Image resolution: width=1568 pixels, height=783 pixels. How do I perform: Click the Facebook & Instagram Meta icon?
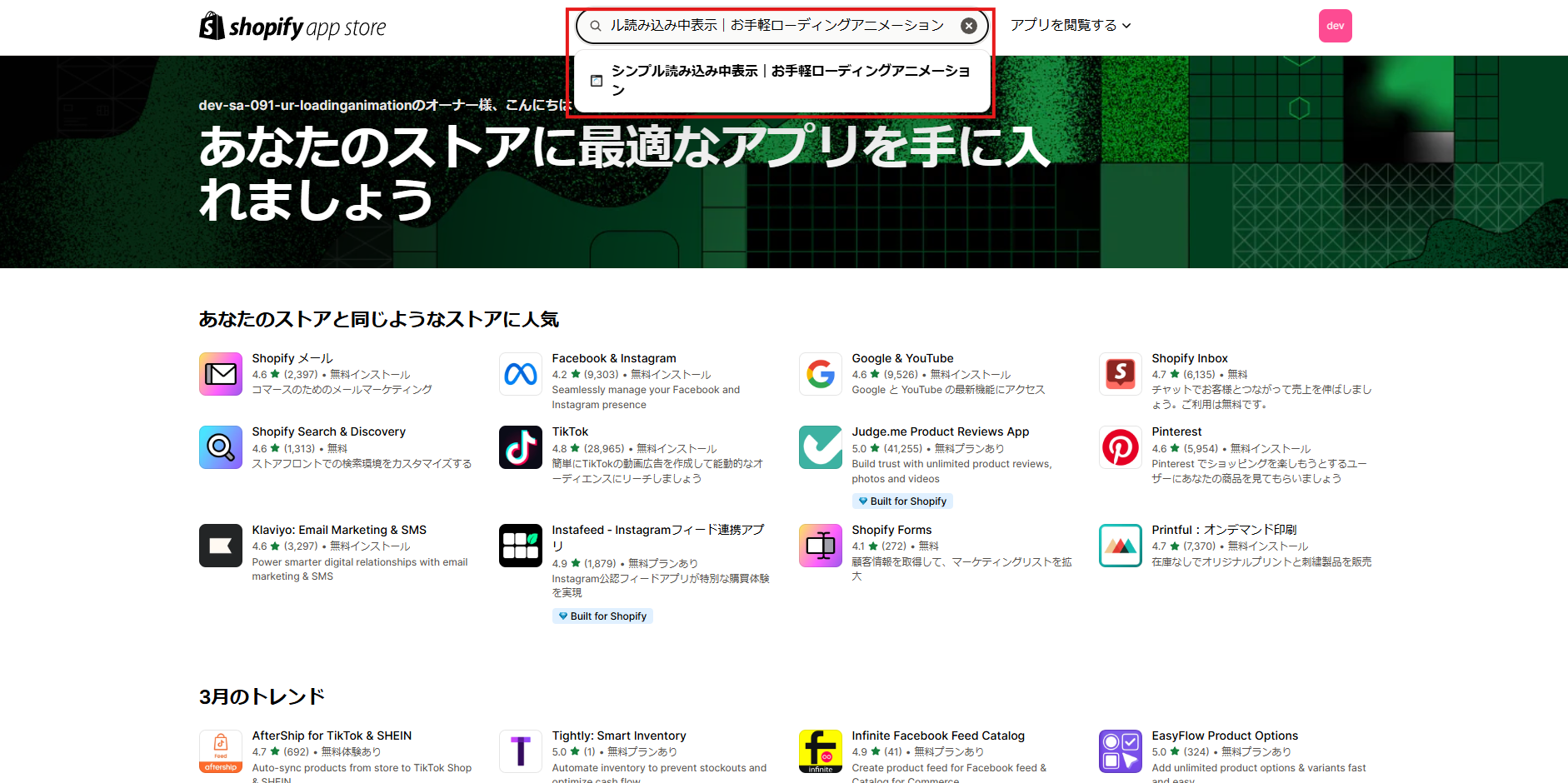520,374
